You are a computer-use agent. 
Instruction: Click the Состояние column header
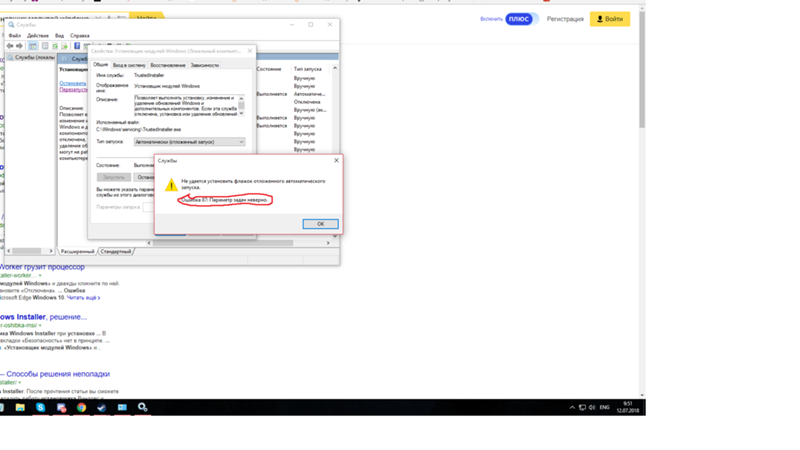(269, 69)
